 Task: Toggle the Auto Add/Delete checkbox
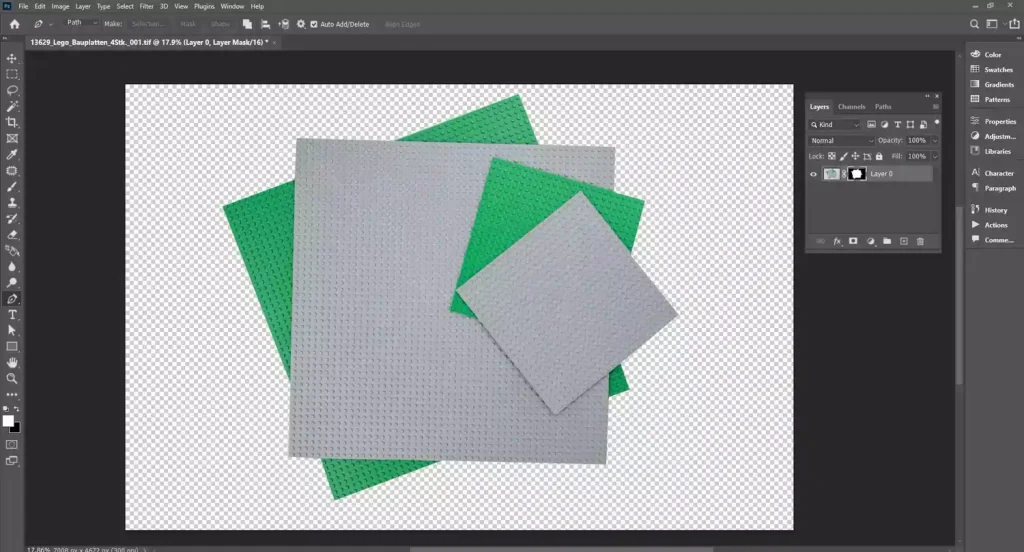click(314, 23)
